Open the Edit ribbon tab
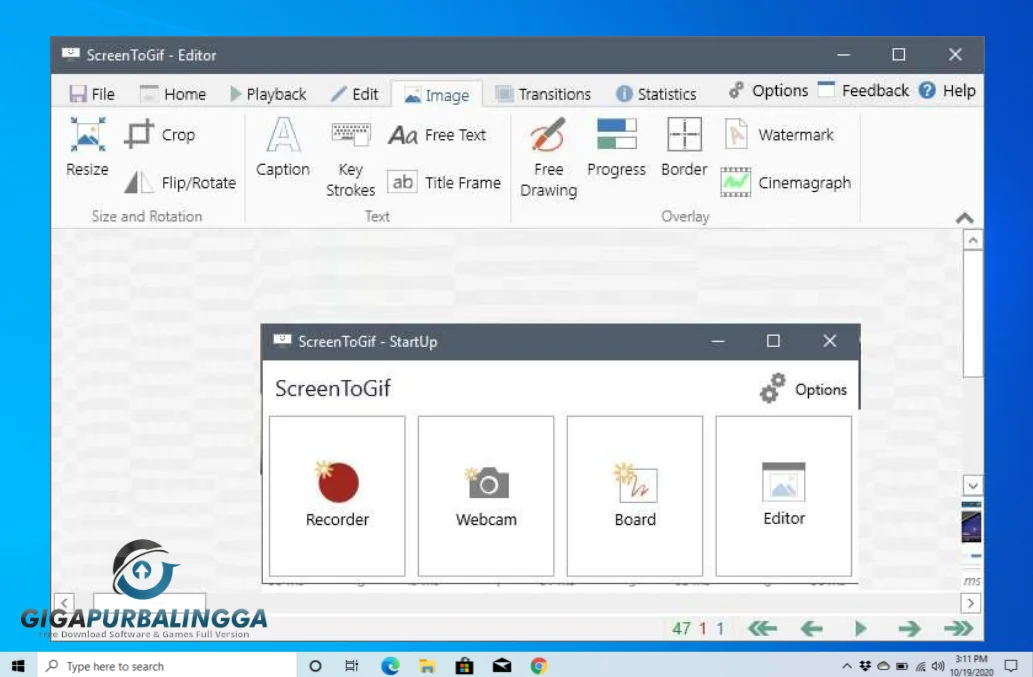 pyautogui.click(x=355, y=94)
